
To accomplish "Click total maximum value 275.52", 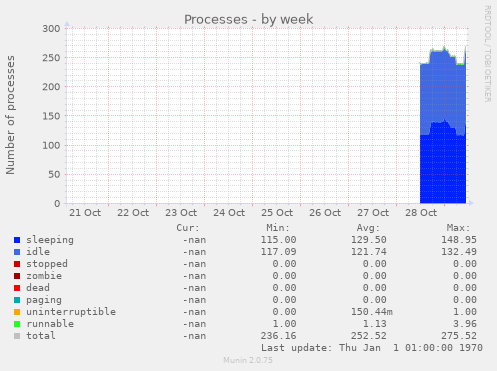I will [459, 336].
